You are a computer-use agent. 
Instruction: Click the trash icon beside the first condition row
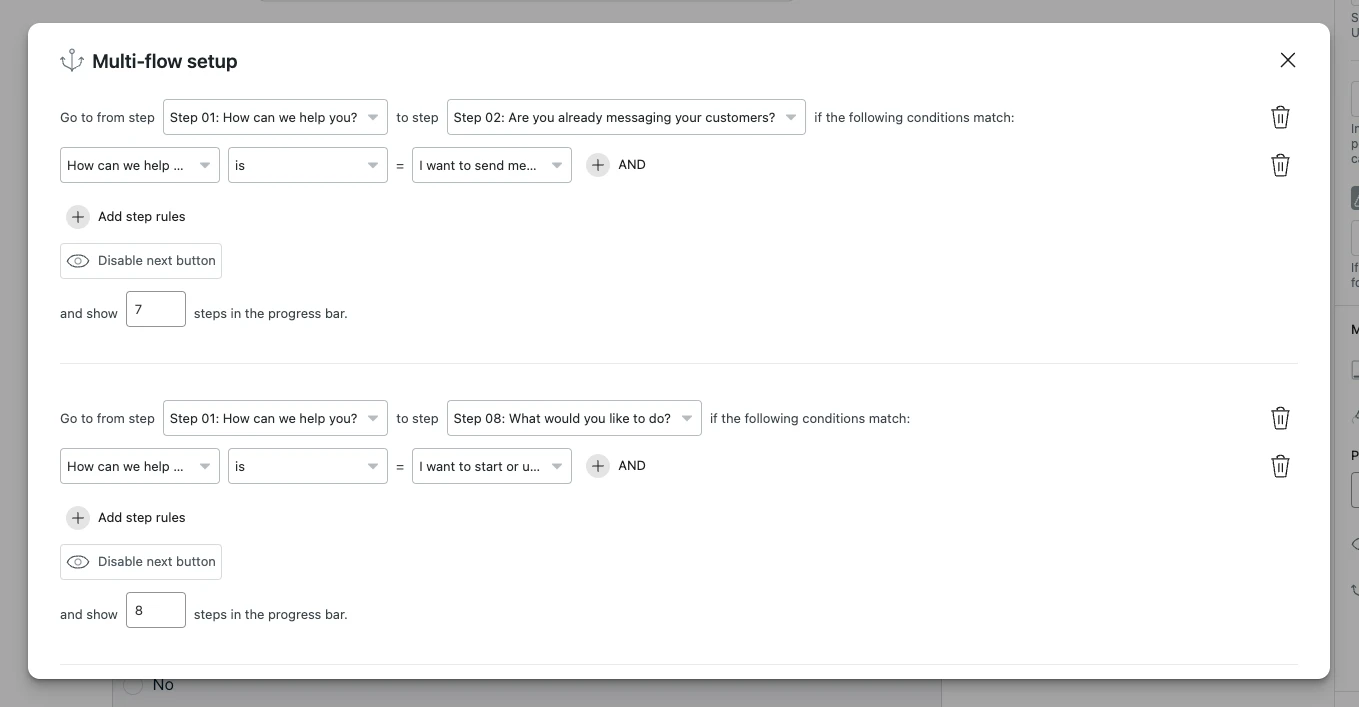coord(1280,165)
